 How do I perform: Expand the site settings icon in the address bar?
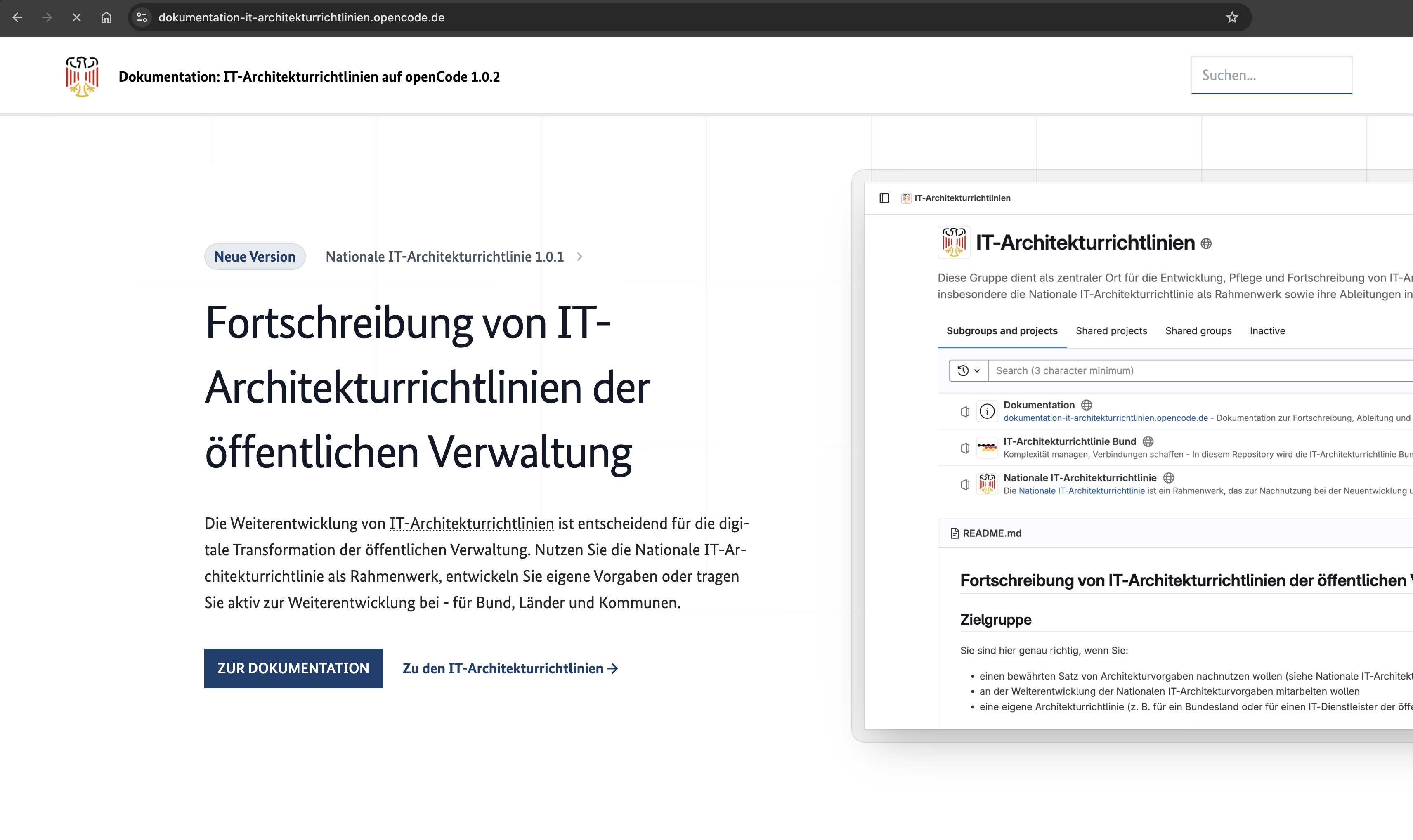pyautogui.click(x=142, y=18)
